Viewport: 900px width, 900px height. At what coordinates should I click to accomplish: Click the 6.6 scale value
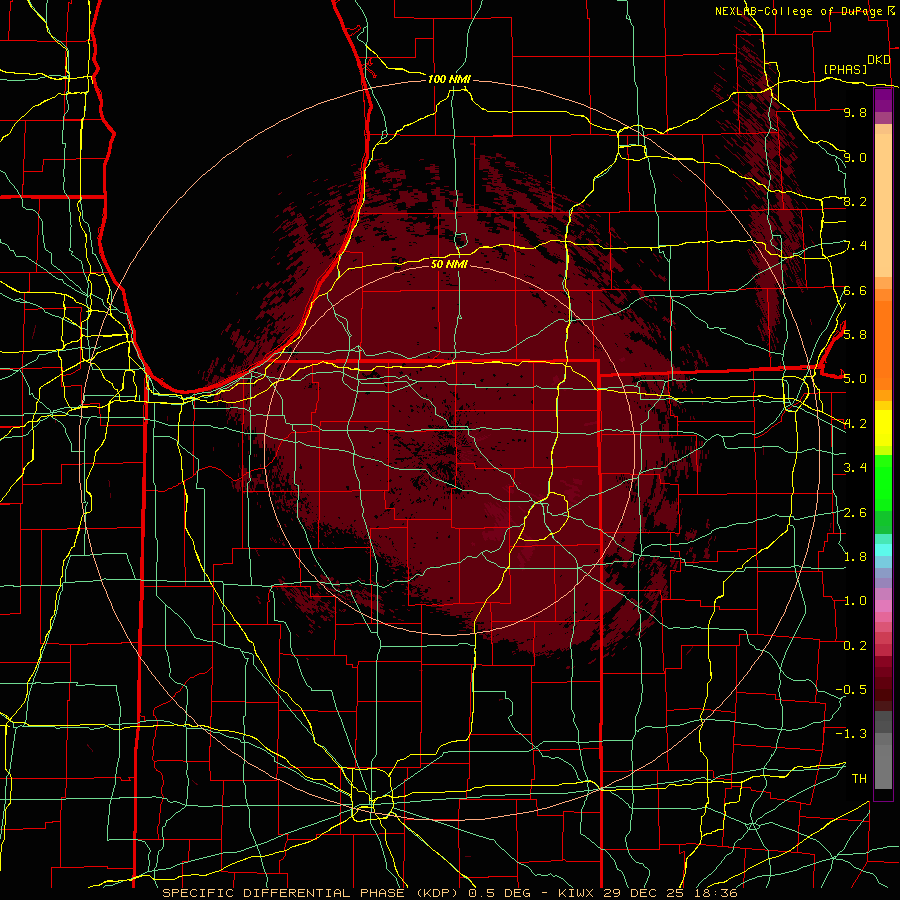pos(855,290)
